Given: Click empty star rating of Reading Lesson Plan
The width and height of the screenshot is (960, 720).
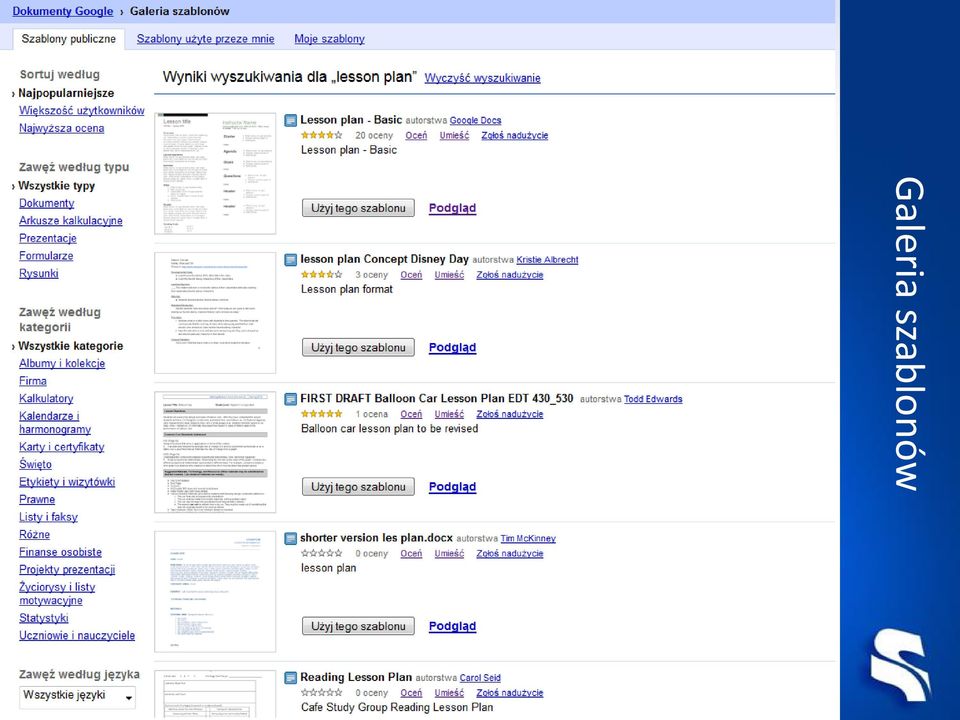Looking at the screenshot, I should 321,693.
